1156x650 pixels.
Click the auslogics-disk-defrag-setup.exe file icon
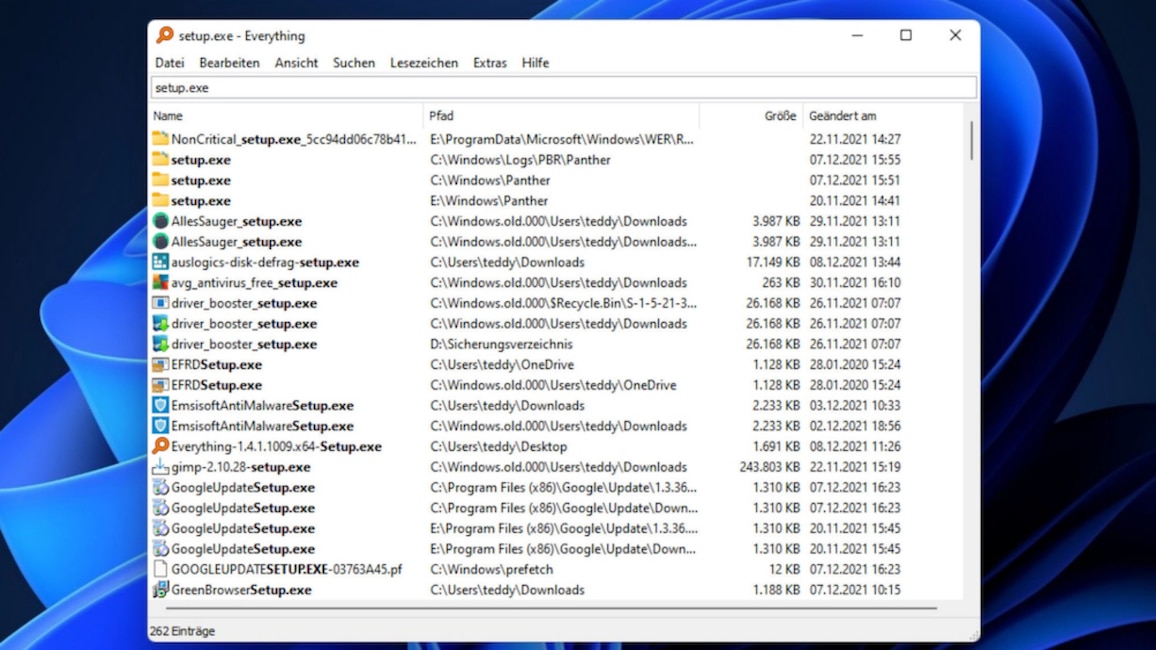(x=160, y=262)
